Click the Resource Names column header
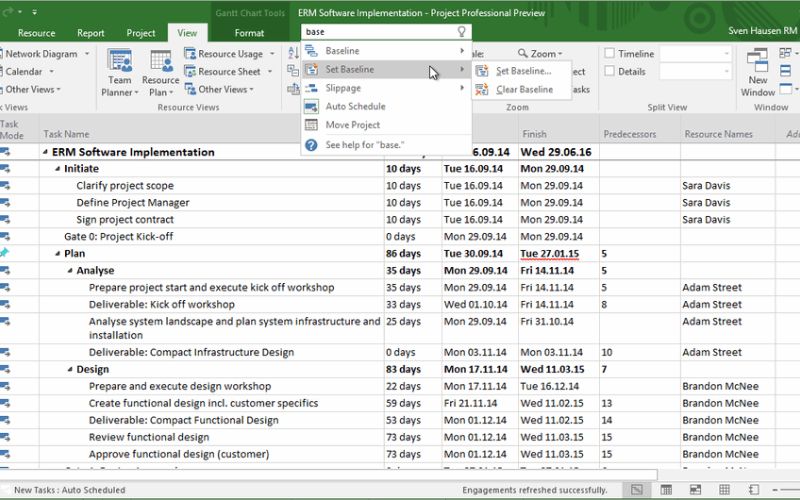 click(728, 129)
